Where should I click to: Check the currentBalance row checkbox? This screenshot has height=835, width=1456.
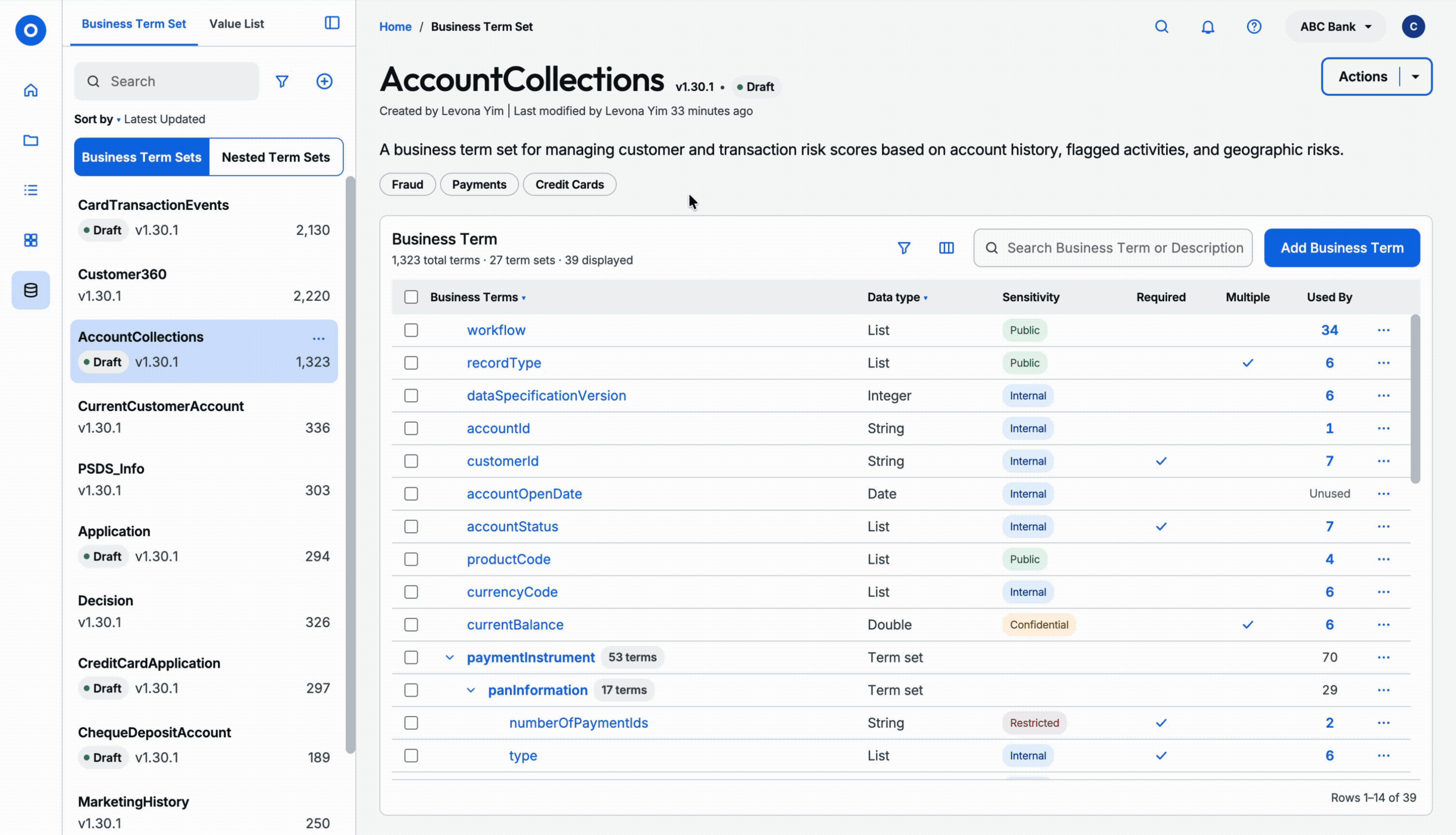point(411,625)
